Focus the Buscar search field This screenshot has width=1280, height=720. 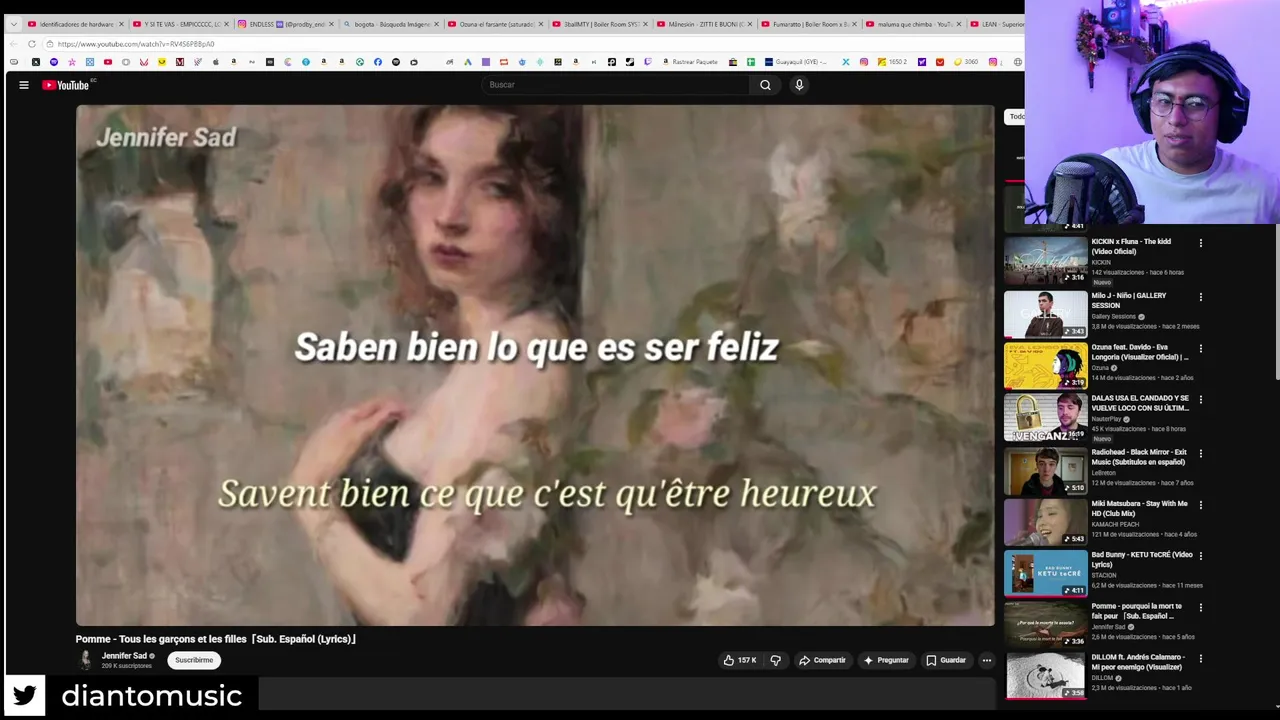(x=615, y=85)
